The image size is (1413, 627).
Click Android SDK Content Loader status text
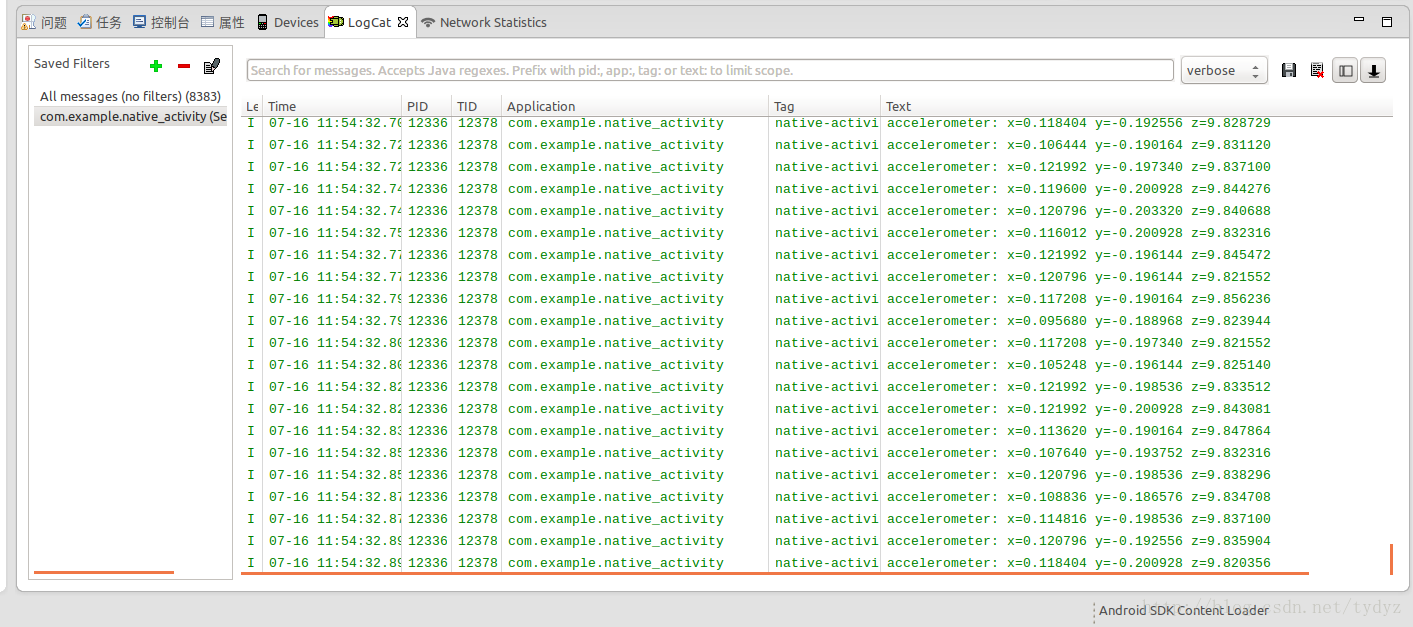point(1183,610)
